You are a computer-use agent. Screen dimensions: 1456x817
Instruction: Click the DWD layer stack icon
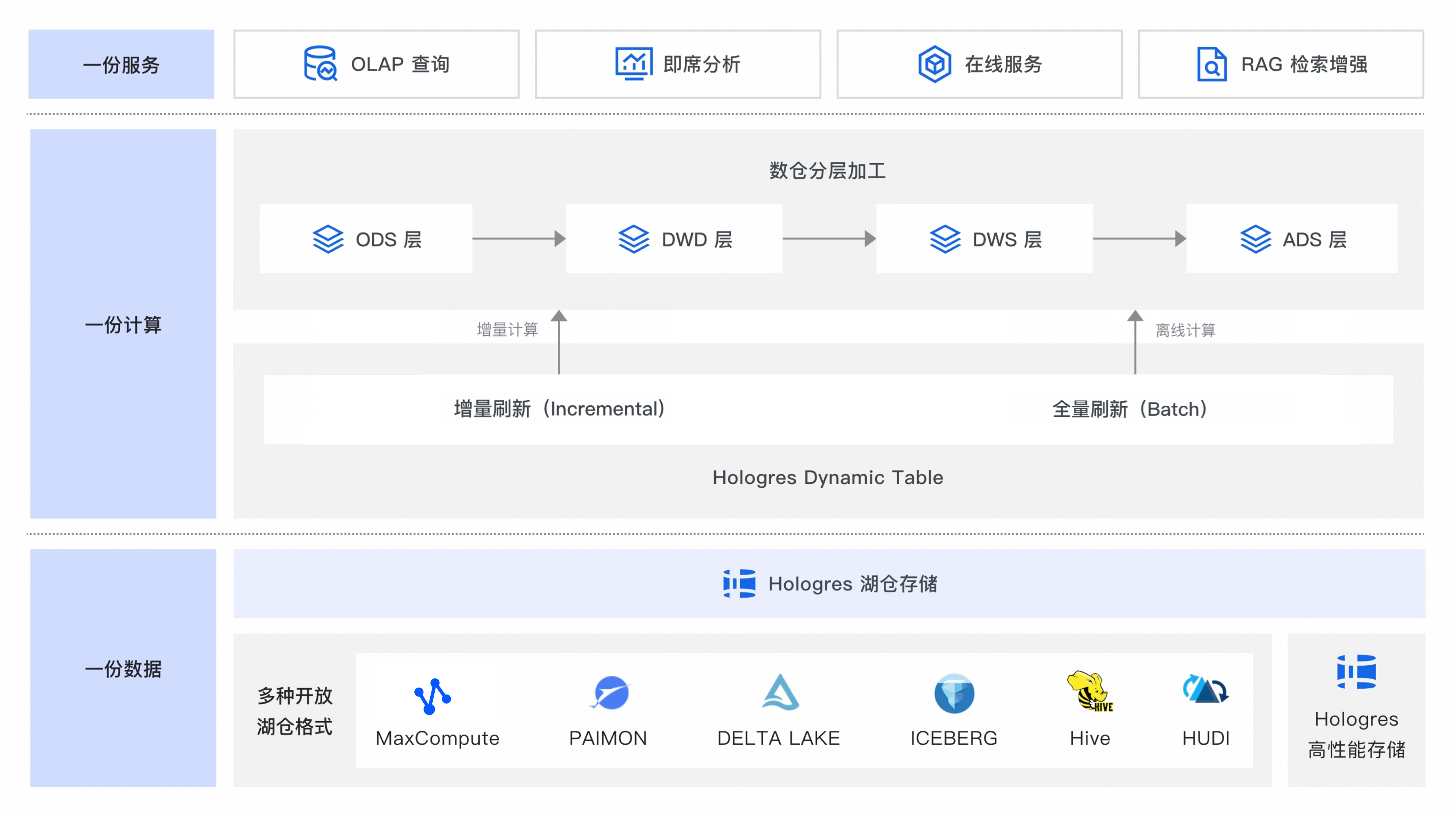(x=634, y=239)
